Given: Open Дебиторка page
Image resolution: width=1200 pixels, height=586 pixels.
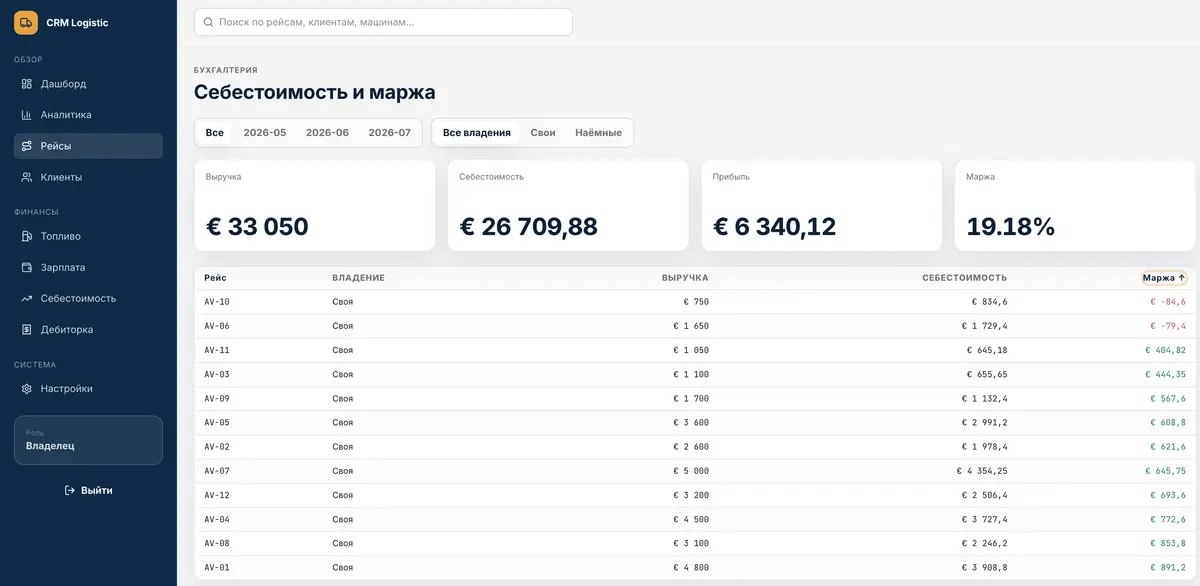Looking at the screenshot, I should [x=88, y=329].
